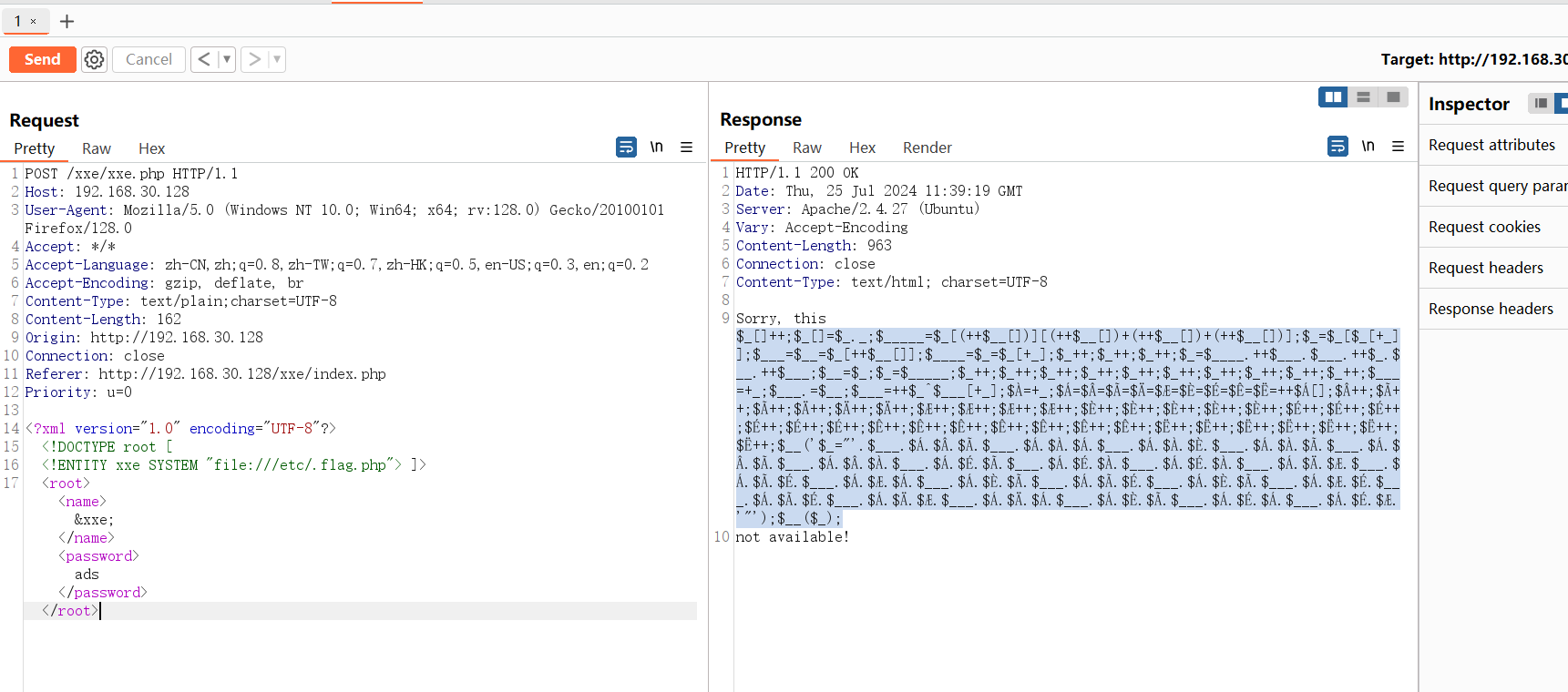The height and width of the screenshot is (692, 1568).
Task: Select Repeater tab 1
Action: pyautogui.click(x=17, y=21)
